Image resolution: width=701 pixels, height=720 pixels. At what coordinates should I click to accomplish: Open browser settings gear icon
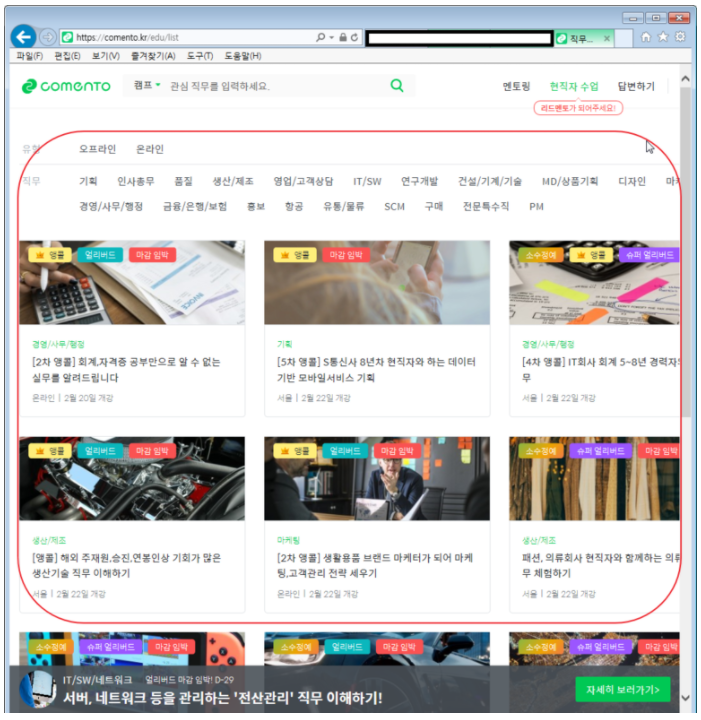(680, 37)
